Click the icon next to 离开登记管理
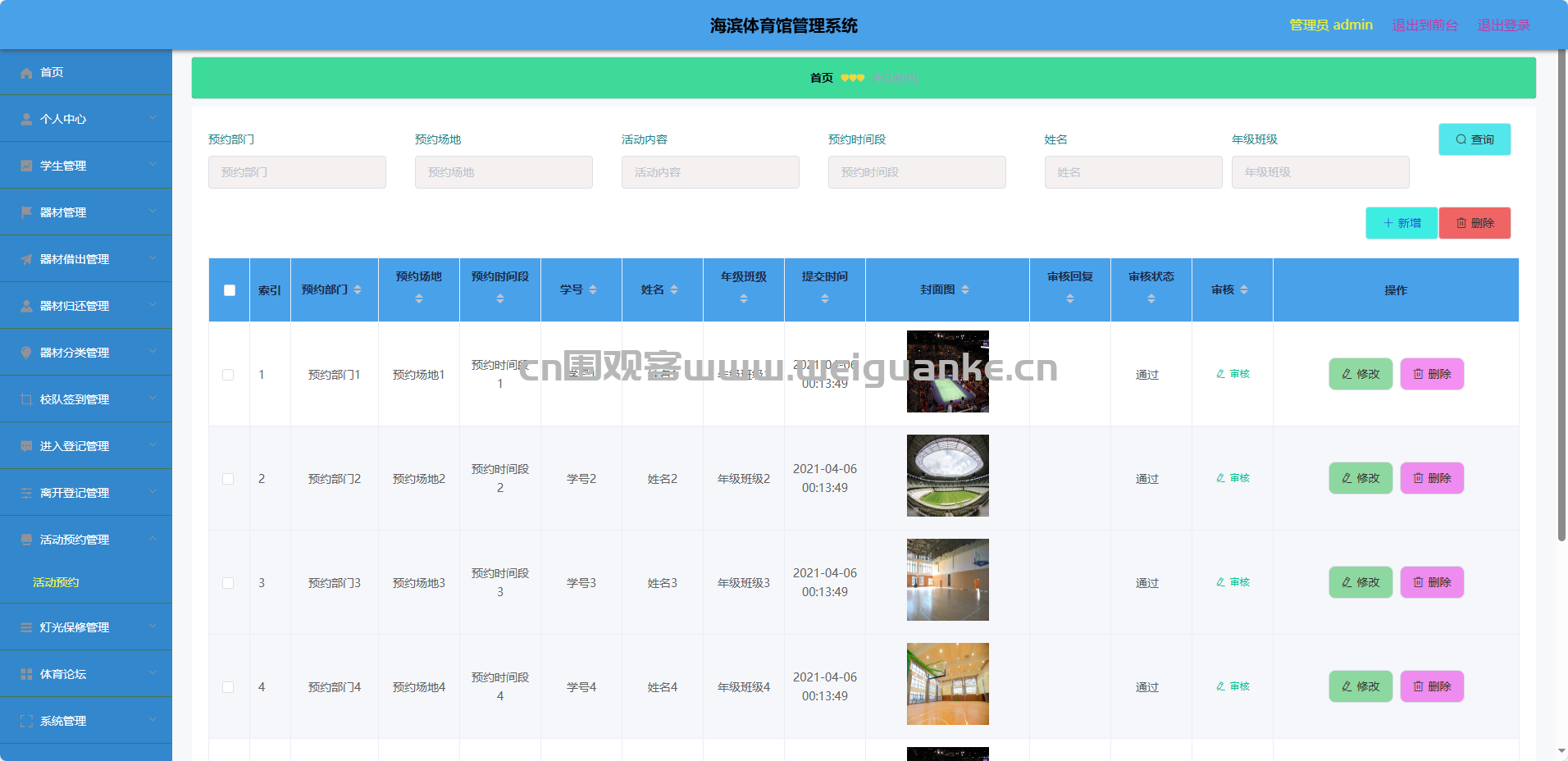The width and height of the screenshot is (1568, 761). 26,494
